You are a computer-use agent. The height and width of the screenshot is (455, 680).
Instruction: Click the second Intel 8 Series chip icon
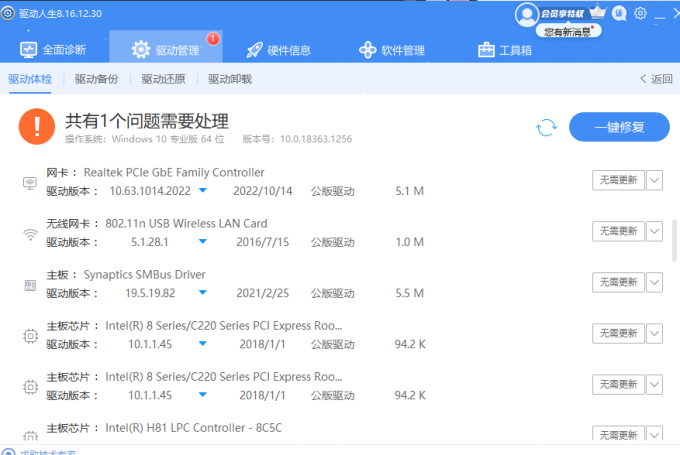[x=30, y=387]
